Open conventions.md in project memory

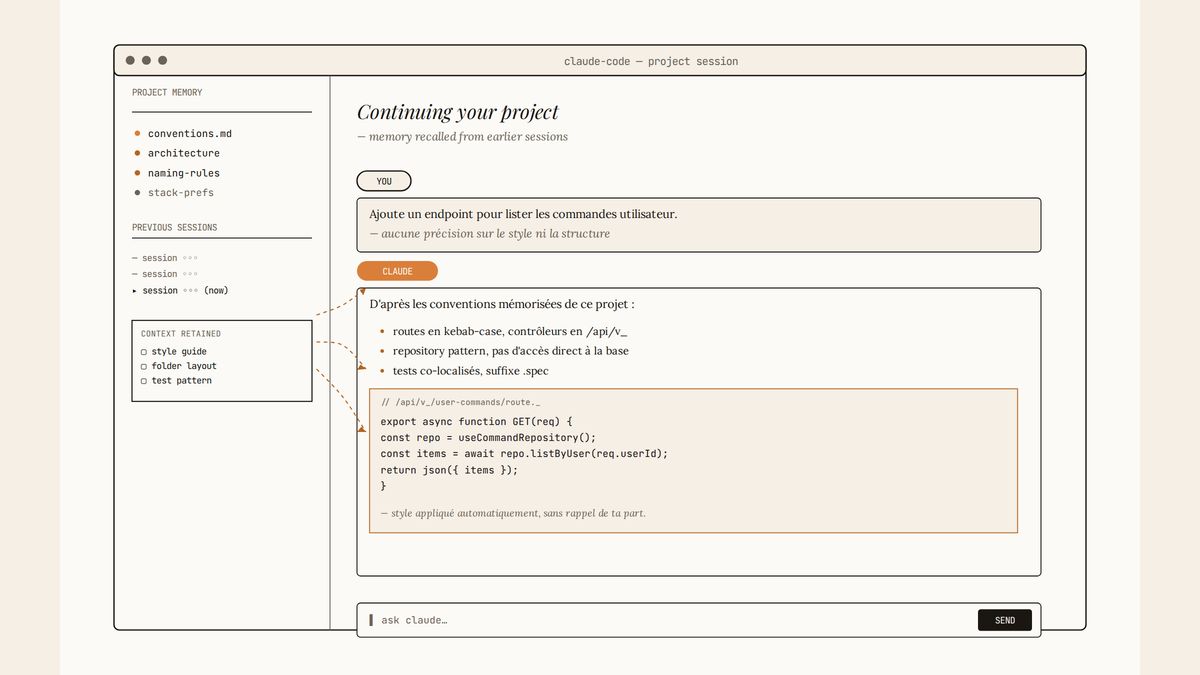(190, 133)
